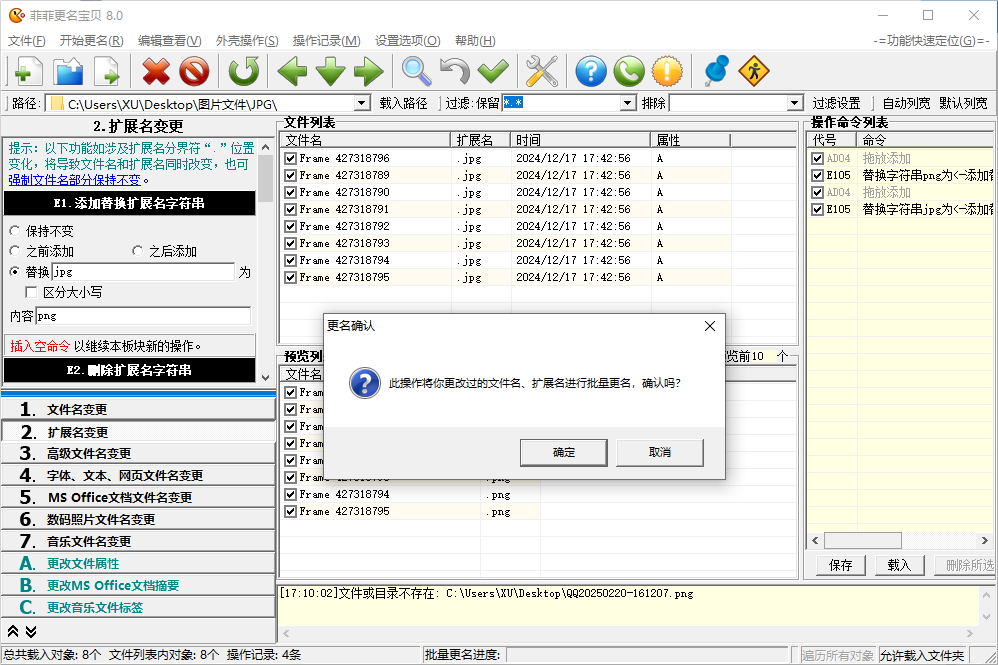Click the gray undo arrow icon
998x665 pixels.
pos(455,71)
